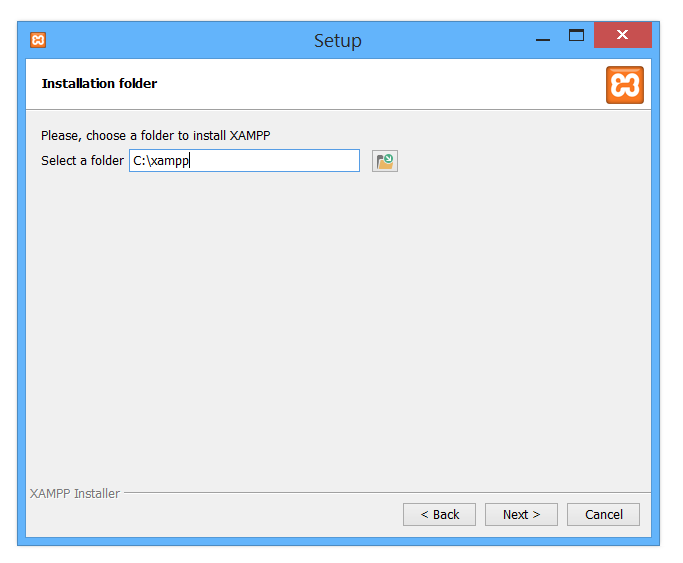
Task: Focus the Select a folder path field
Action: [x=244, y=161]
